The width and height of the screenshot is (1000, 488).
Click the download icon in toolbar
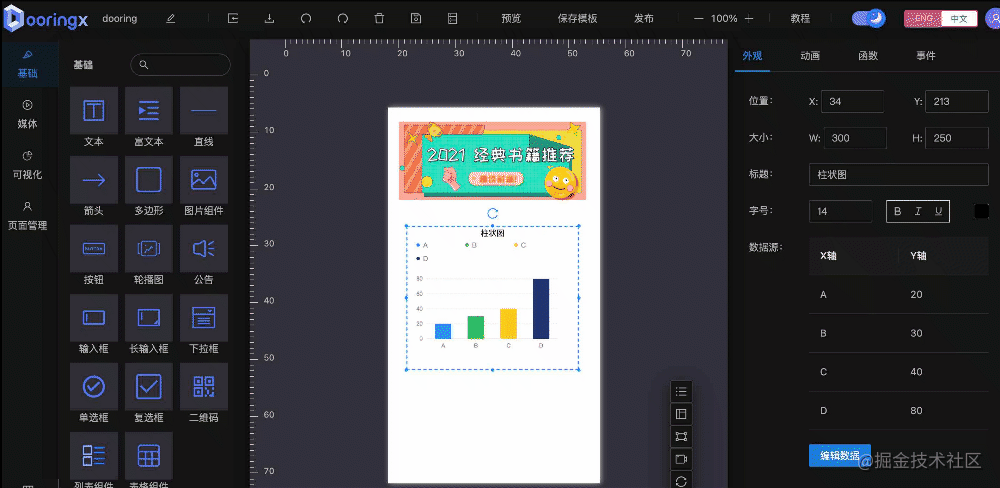tap(269, 18)
